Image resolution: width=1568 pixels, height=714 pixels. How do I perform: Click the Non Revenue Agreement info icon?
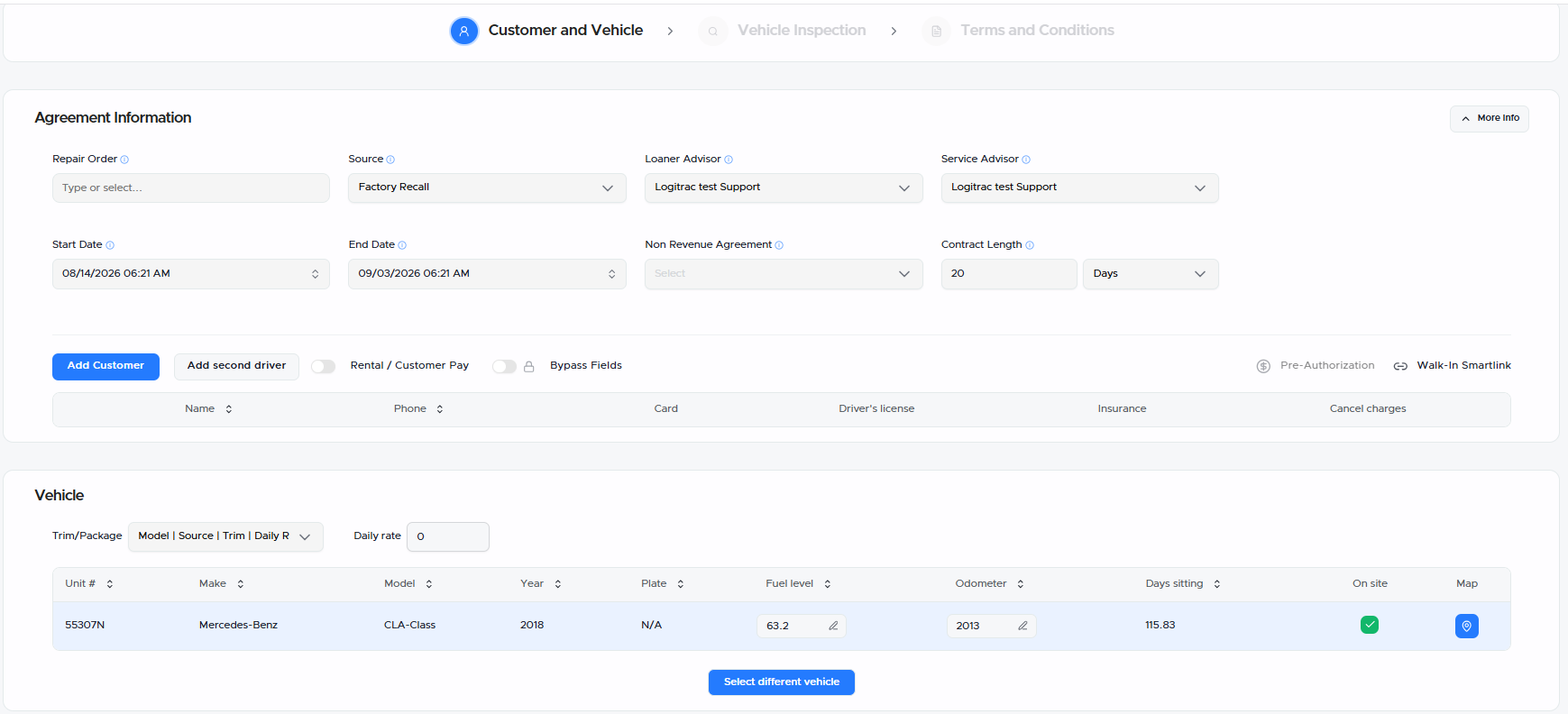779,245
